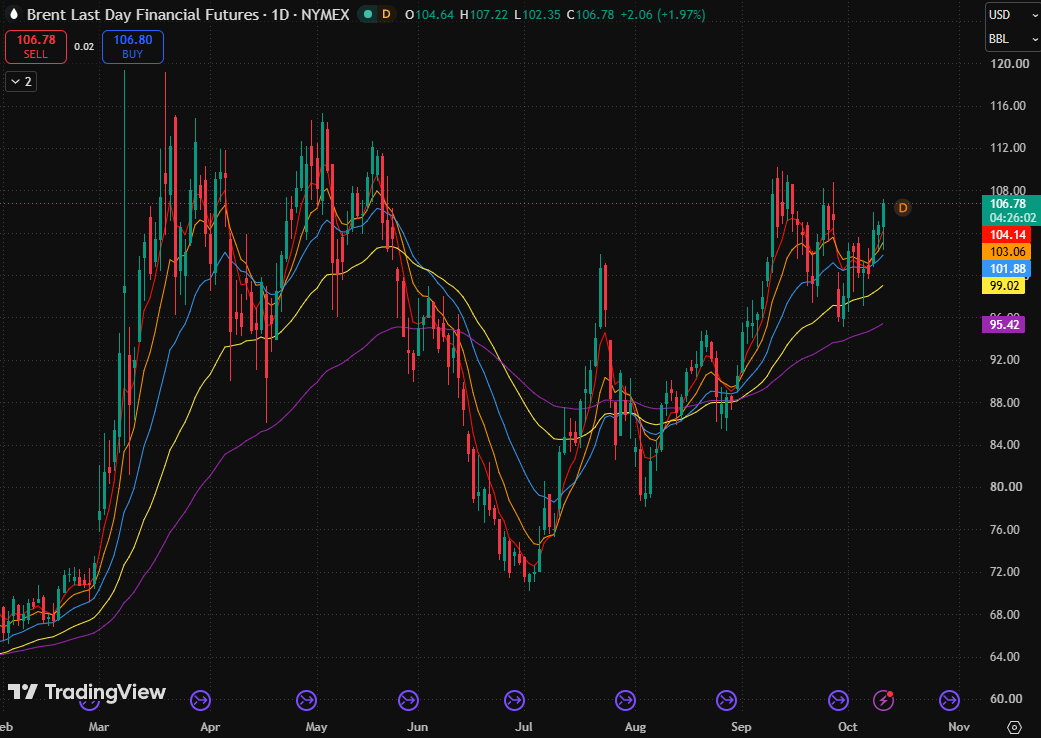
Task: Open chart settings gear in bottom-right corner
Action: click(x=1014, y=727)
